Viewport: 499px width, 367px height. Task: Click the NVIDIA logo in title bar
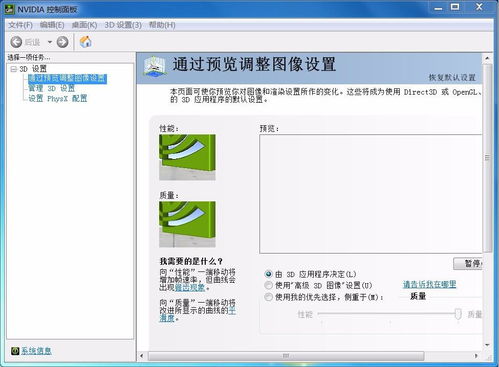(x=10, y=9)
